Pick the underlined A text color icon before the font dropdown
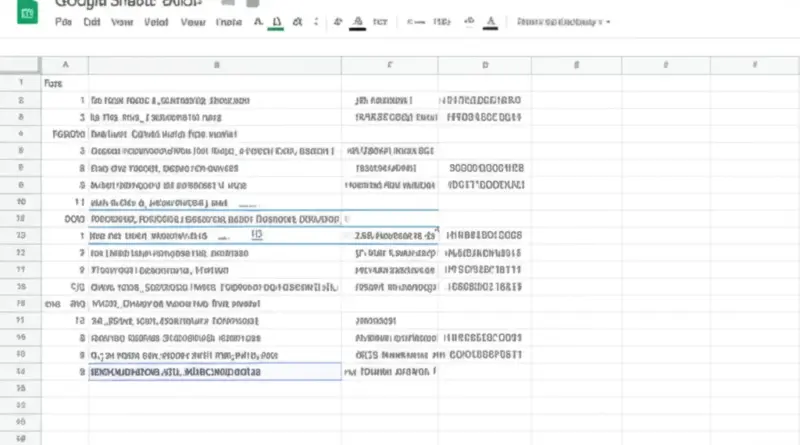 490,22
